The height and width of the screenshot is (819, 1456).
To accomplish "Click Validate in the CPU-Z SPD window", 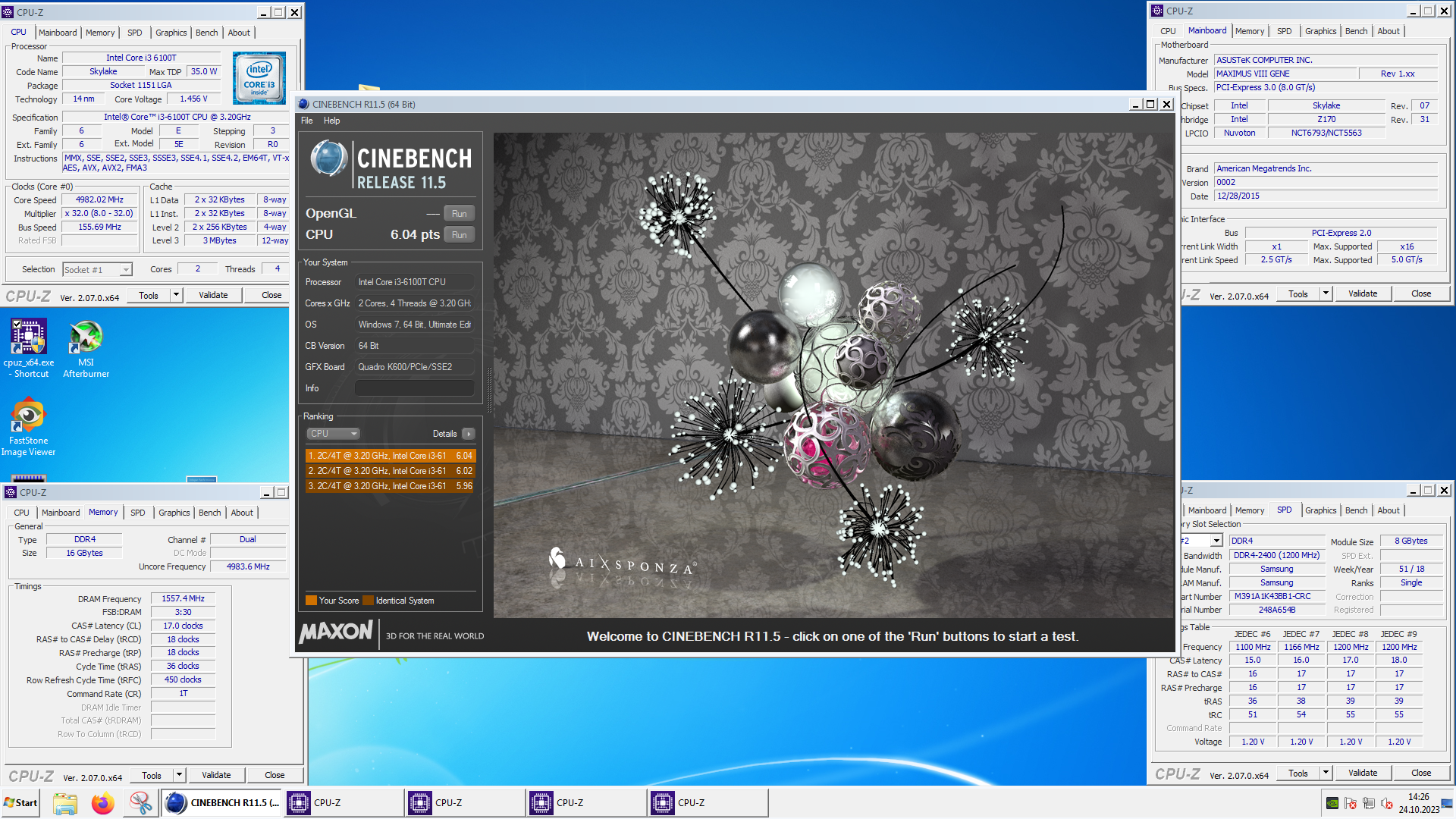I will click(x=1363, y=773).
